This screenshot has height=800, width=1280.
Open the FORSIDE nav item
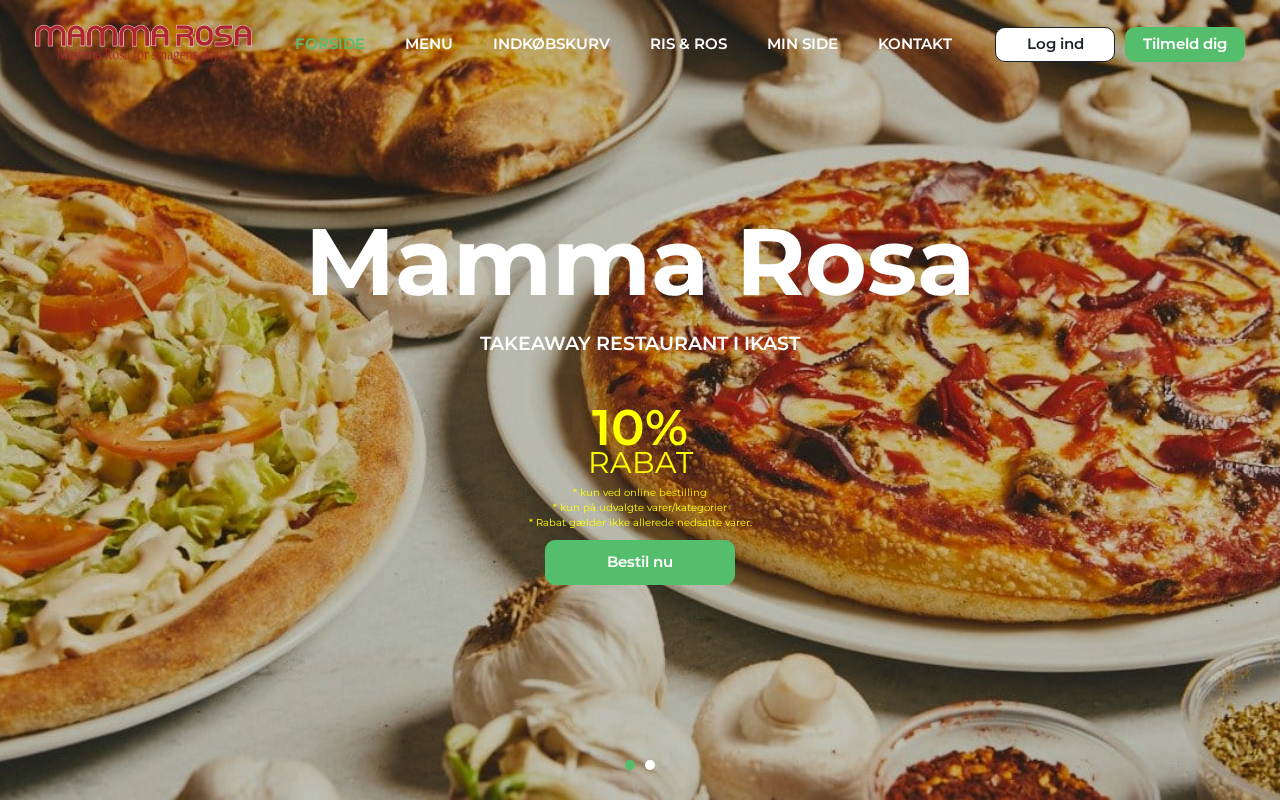point(330,44)
